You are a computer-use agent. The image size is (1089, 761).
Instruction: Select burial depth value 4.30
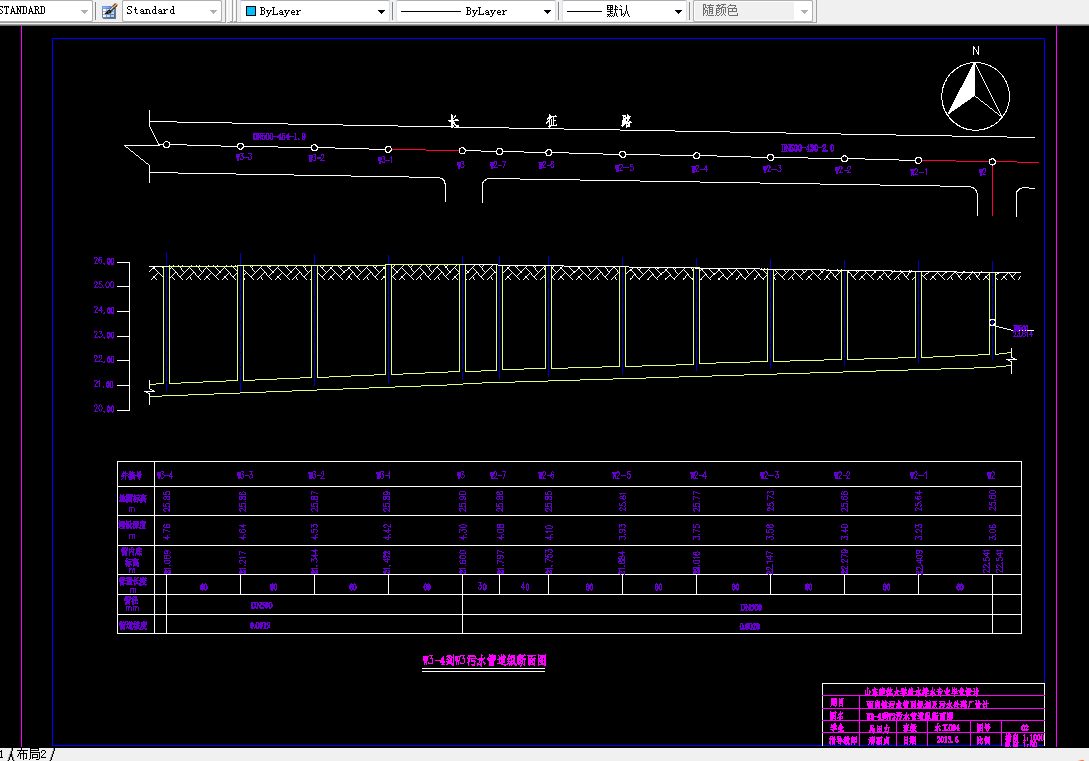point(463,531)
